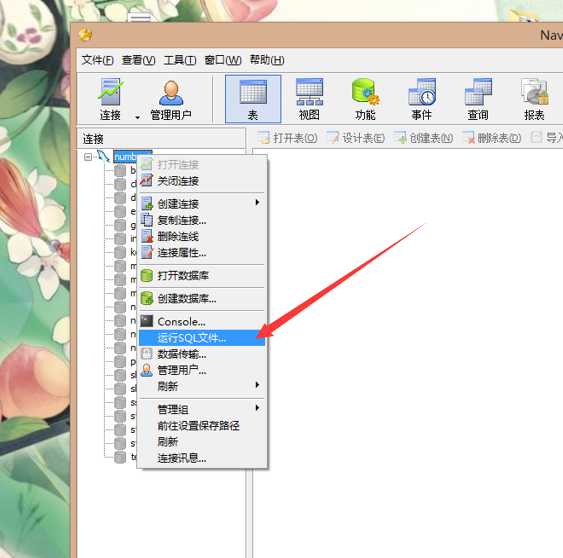This screenshot has width=563, height=558.
Task: Click the 连接 connection toolbar icon
Action: [x=110, y=99]
